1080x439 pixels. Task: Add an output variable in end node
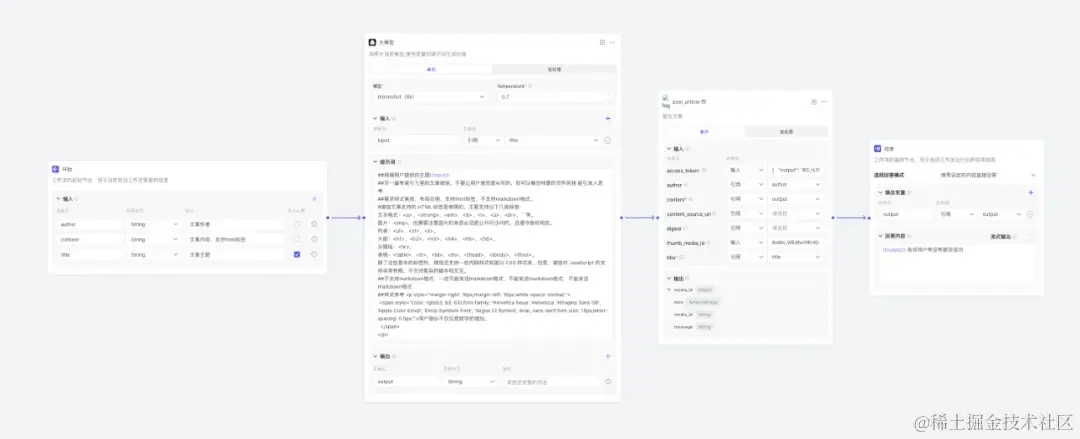point(1030,193)
